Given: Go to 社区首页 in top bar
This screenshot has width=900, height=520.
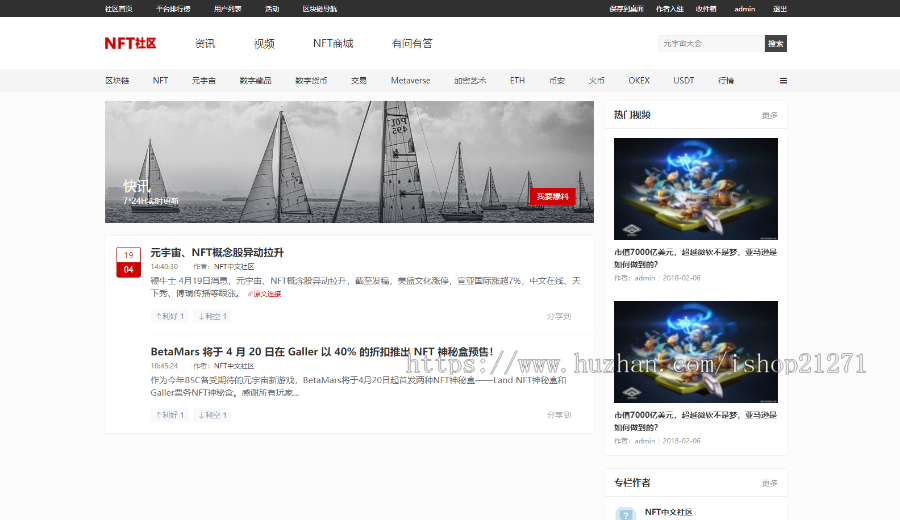Looking at the screenshot, I should pyautogui.click(x=119, y=9).
